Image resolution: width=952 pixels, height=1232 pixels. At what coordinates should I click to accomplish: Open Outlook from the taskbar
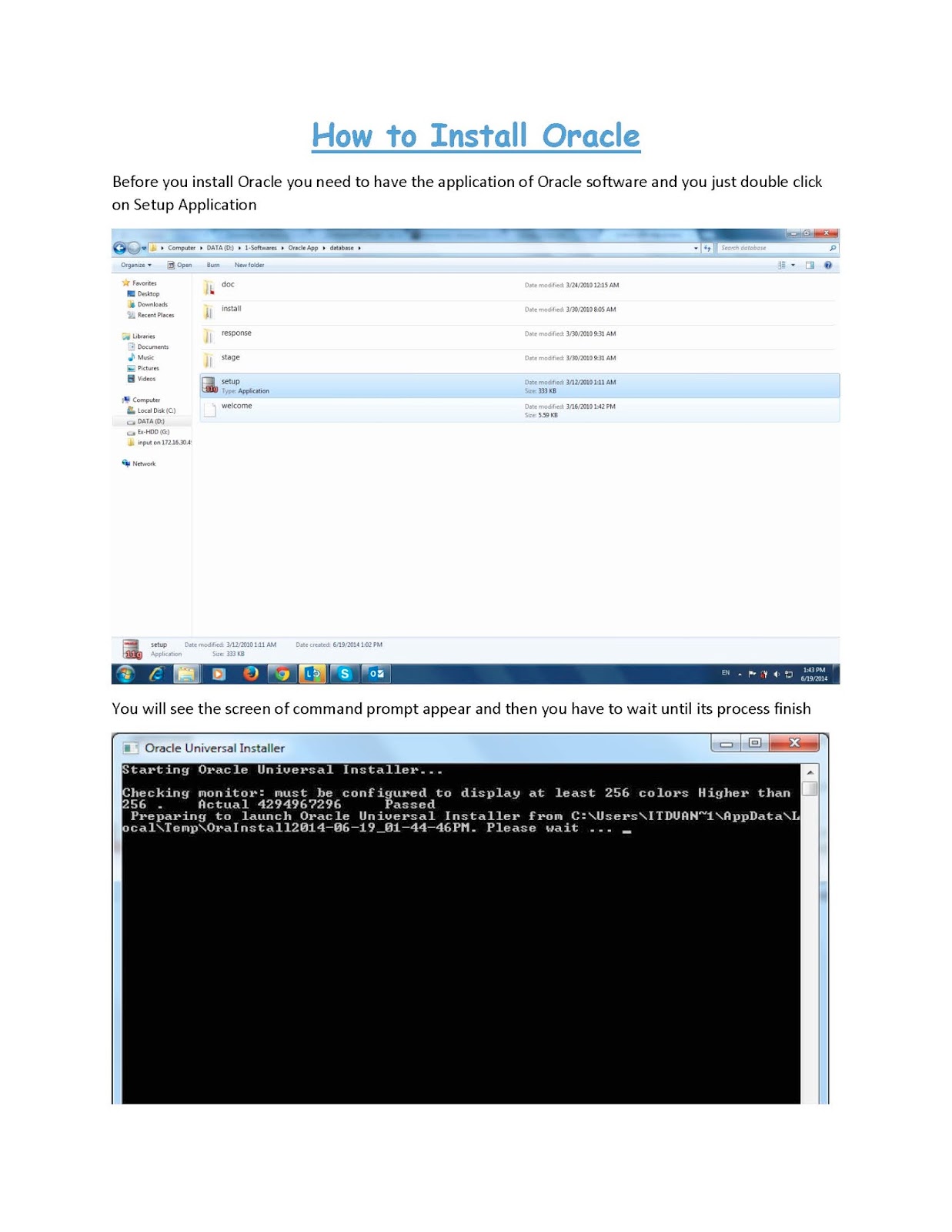[376, 674]
